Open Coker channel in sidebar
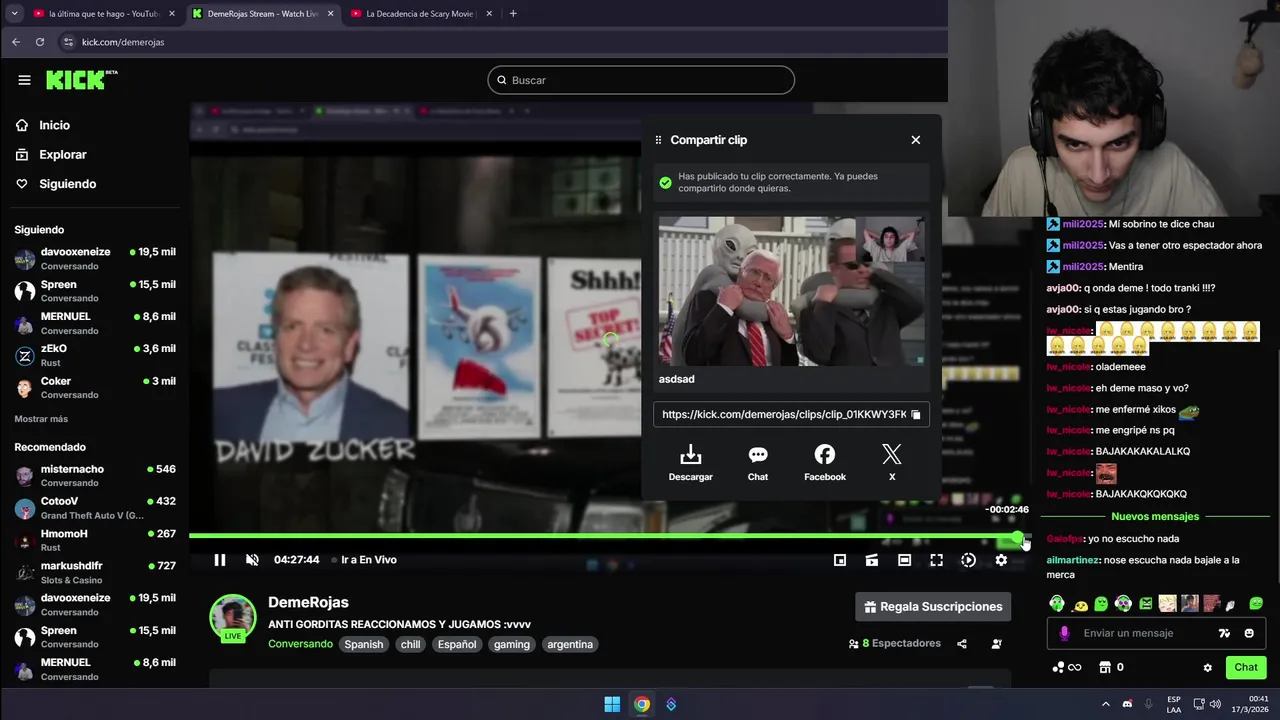1280x720 pixels. point(95,387)
